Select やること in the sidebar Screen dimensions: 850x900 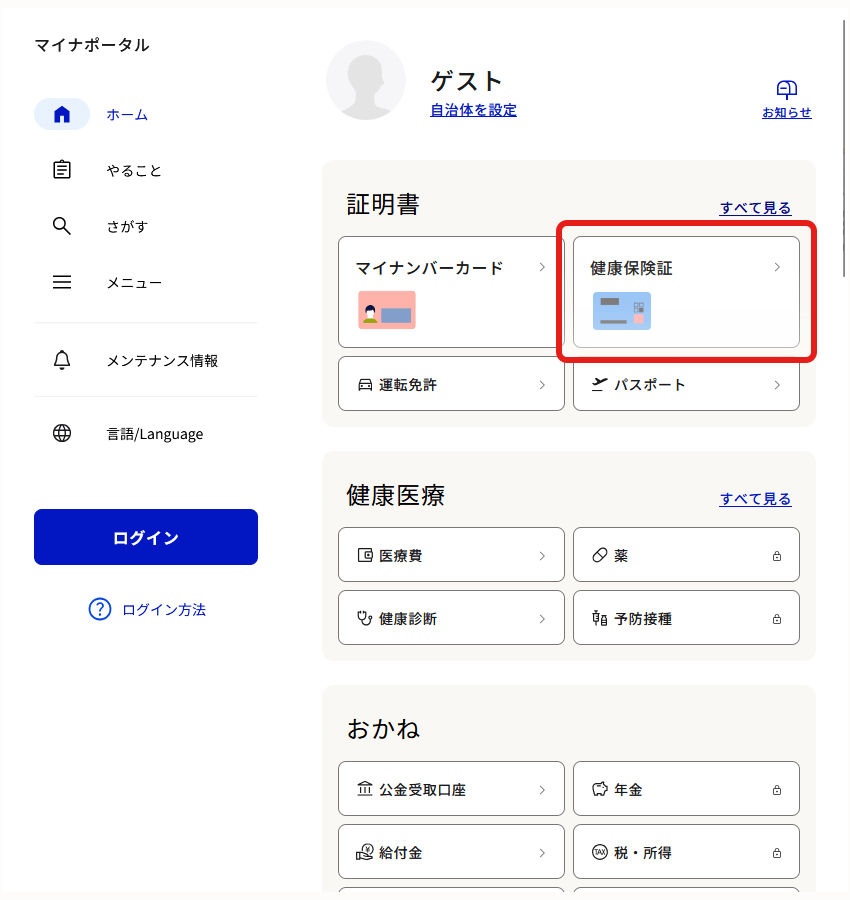tap(134, 170)
